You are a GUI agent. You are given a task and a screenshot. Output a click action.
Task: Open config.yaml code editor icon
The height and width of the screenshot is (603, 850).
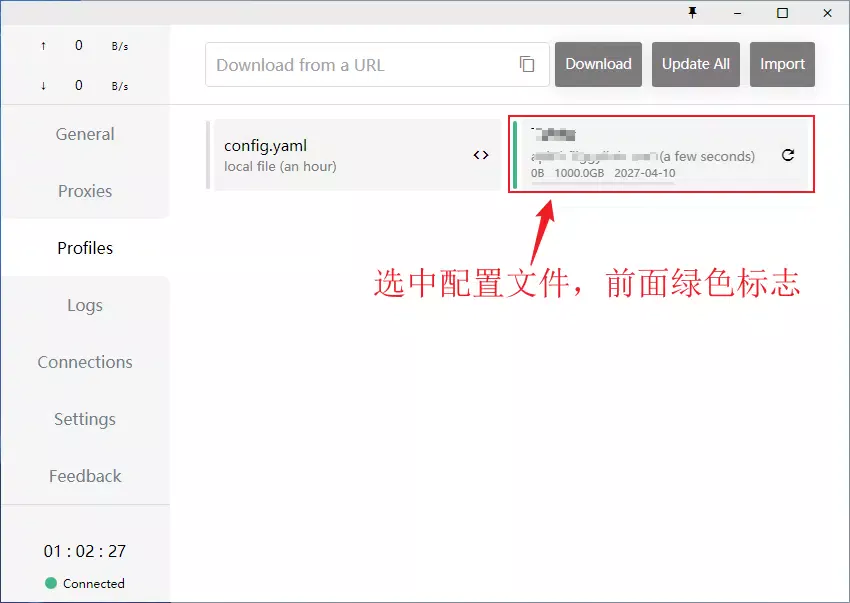pyautogui.click(x=481, y=155)
